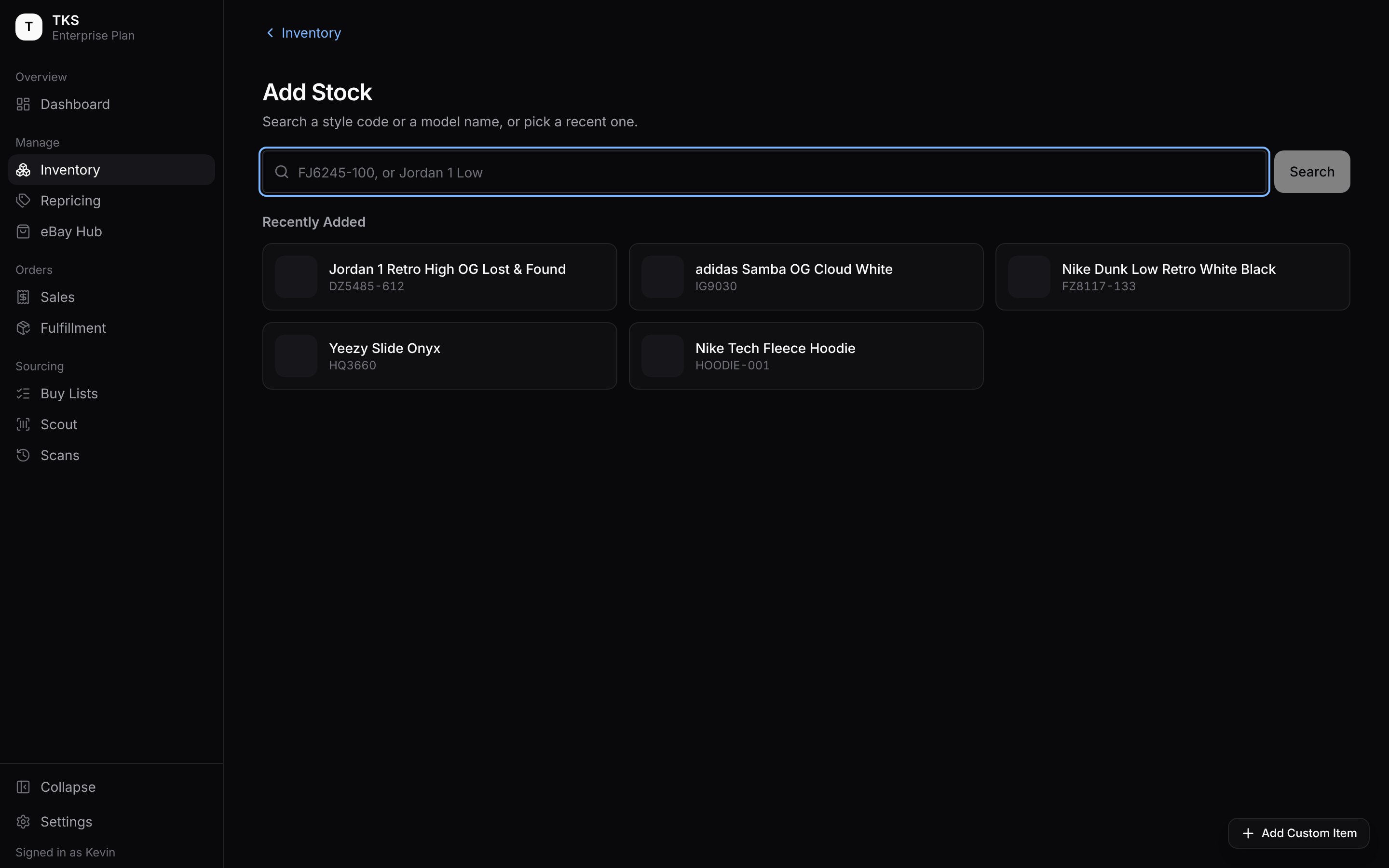Choose Nike Dunk Low Retro White Black
1389x868 pixels.
pyautogui.click(x=1172, y=277)
